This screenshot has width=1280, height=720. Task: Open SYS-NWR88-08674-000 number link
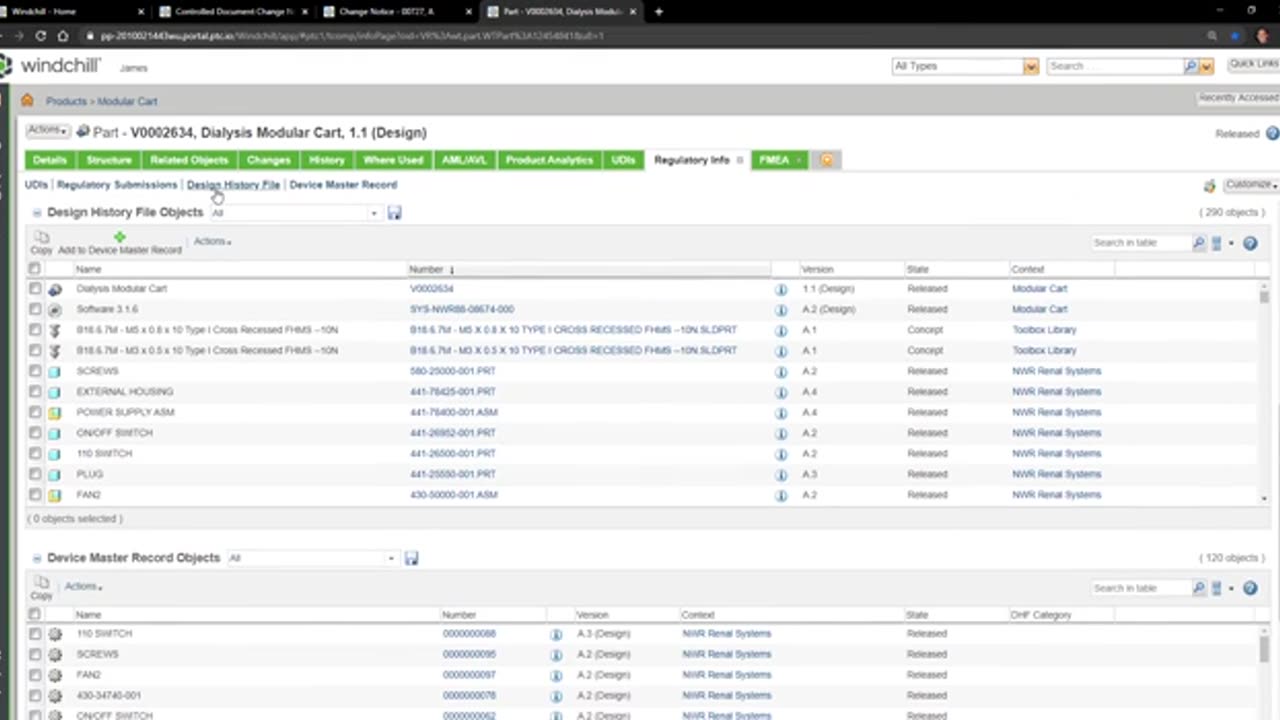pos(462,309)
